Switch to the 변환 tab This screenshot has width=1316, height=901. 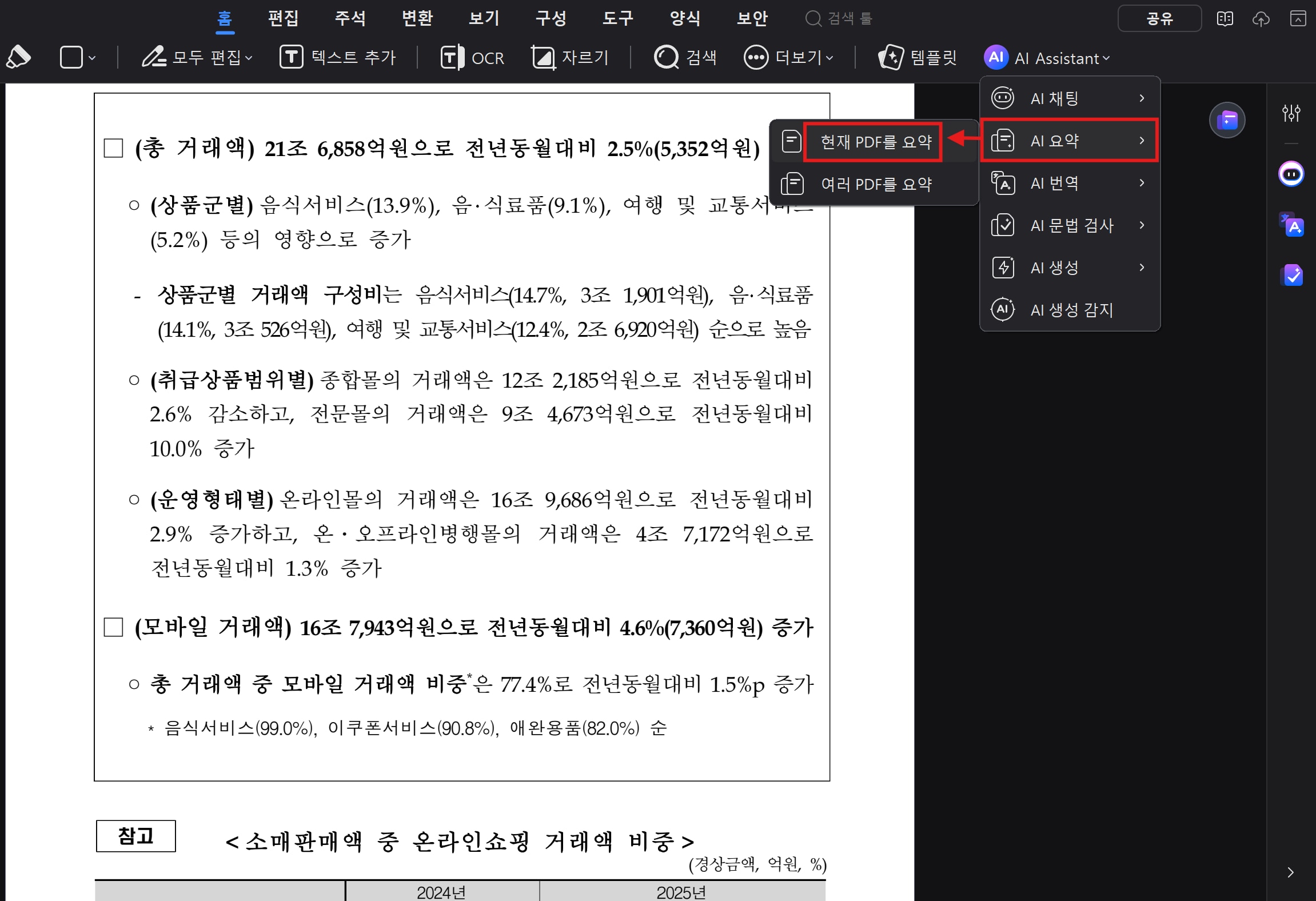point(417,18)
